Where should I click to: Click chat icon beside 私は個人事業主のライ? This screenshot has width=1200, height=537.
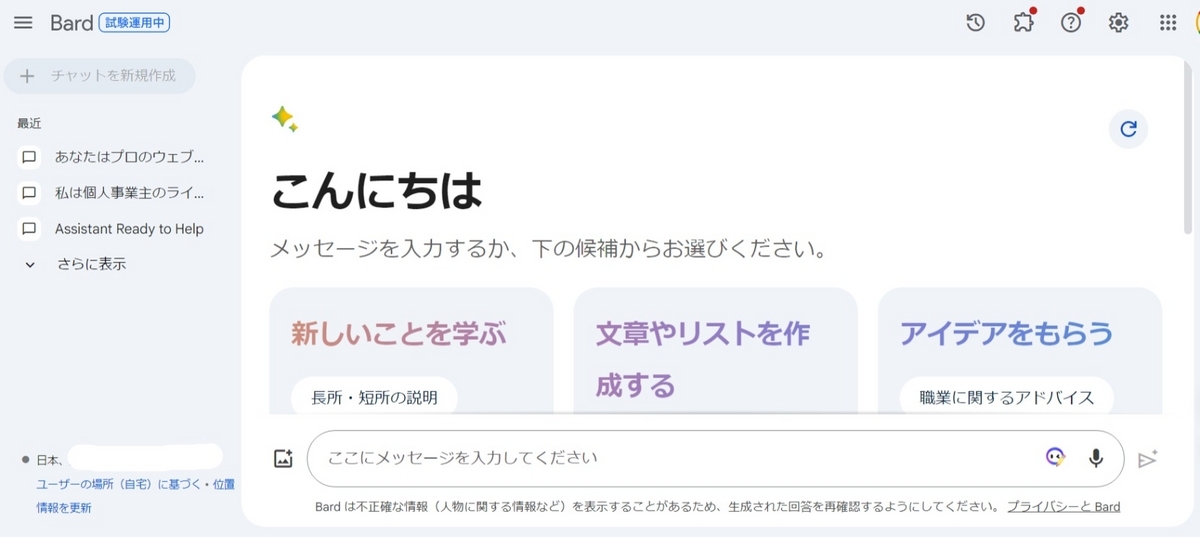click(29, 193)
